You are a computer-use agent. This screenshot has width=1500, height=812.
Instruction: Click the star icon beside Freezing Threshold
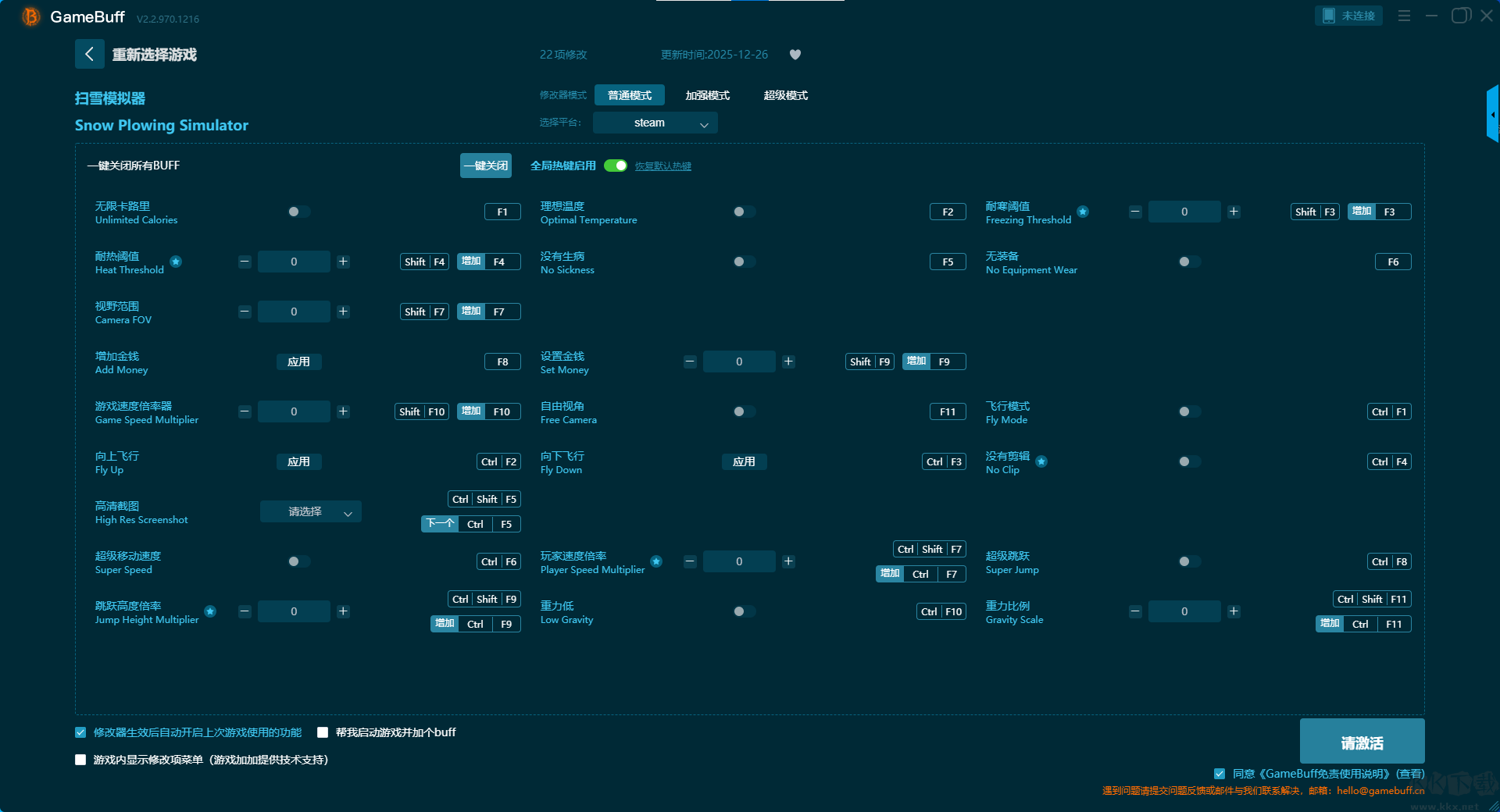tap(1083, 212)
